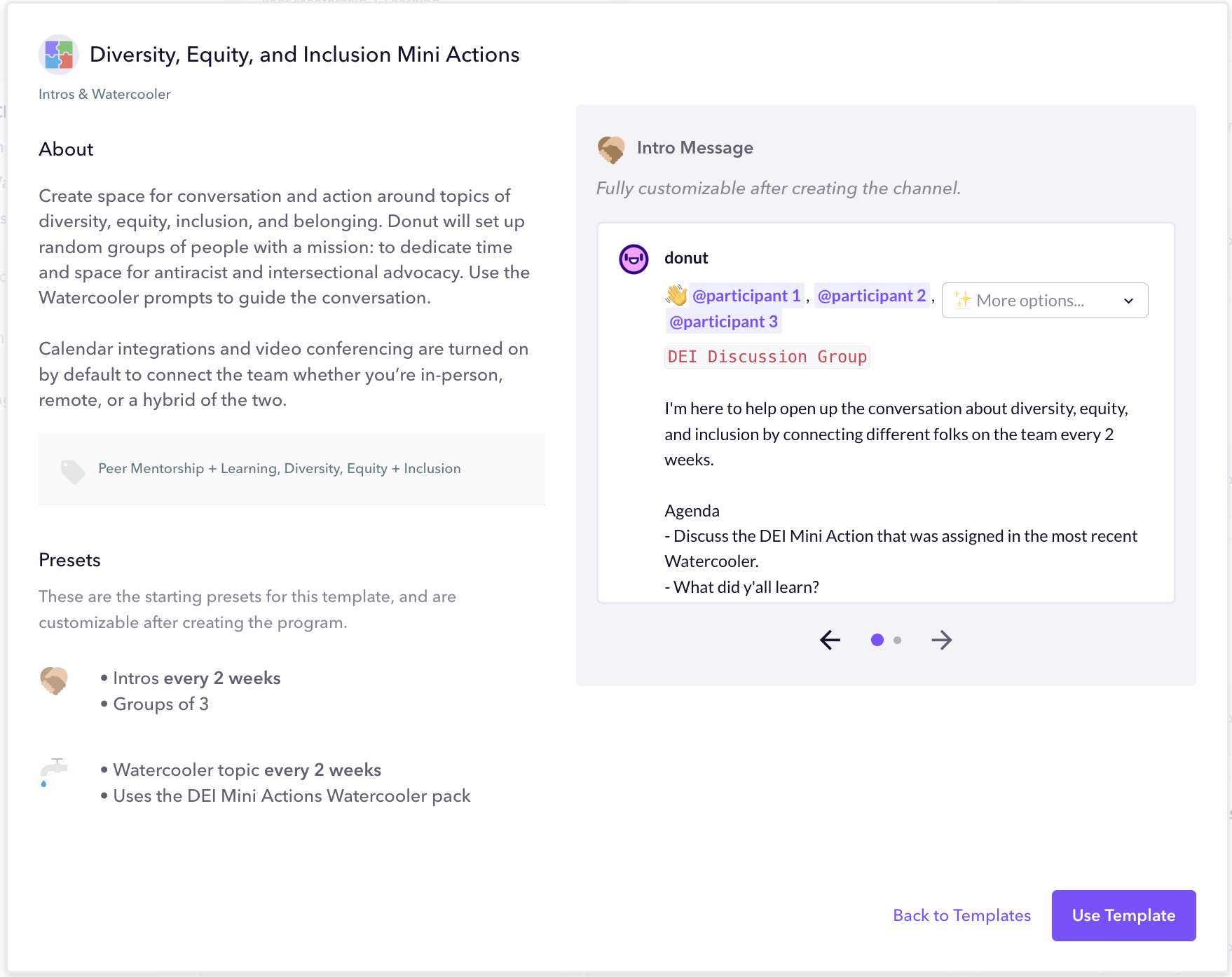The height and width of the screenshot is (977, 1232).
Task: Click the tag icon beside Peer Mentorship
Action: (73, 471)
